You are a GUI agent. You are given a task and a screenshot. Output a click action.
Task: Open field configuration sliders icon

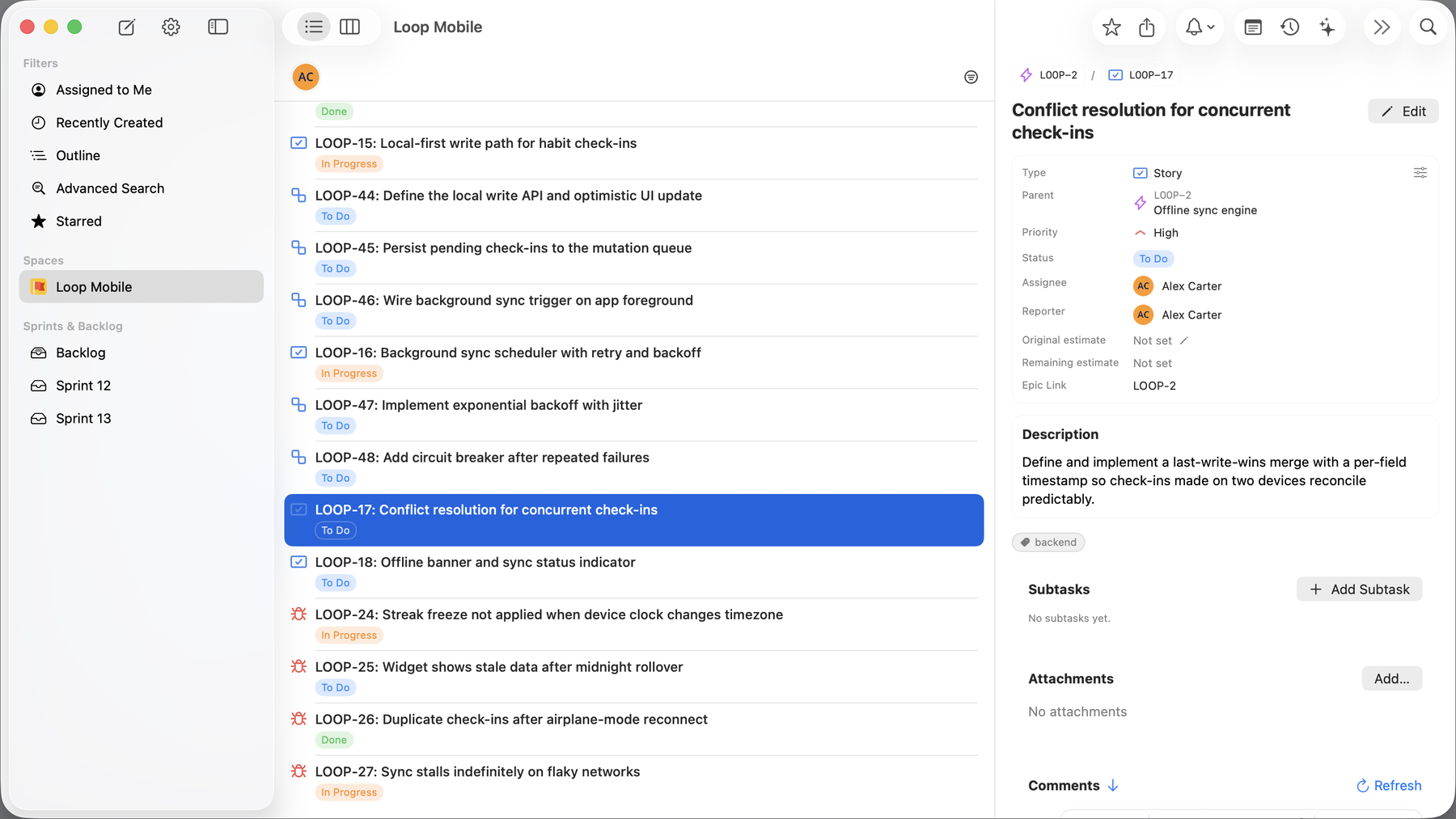[x=1420, y=173]
